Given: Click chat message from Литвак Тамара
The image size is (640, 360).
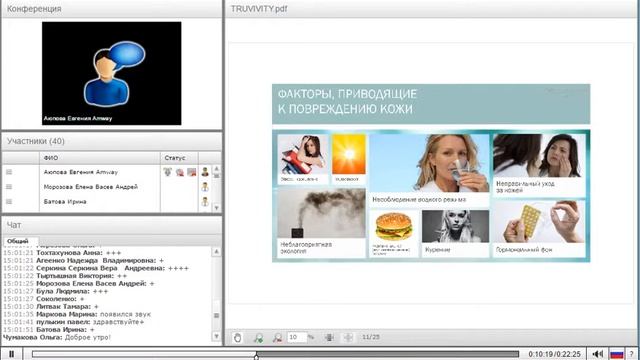Looking at the screenshot, I should coord(51,307).
